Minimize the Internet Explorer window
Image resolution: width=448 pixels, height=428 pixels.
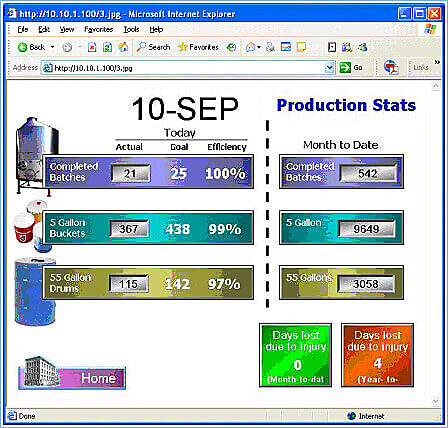405,14
